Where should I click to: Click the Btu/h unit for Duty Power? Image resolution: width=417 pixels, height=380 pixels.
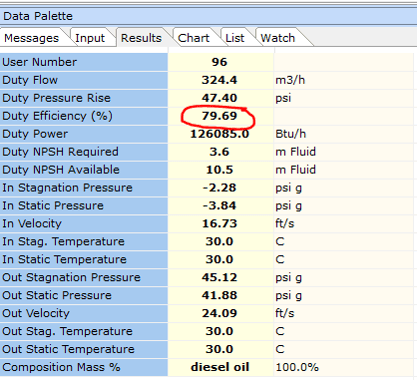tap(291, 134)
